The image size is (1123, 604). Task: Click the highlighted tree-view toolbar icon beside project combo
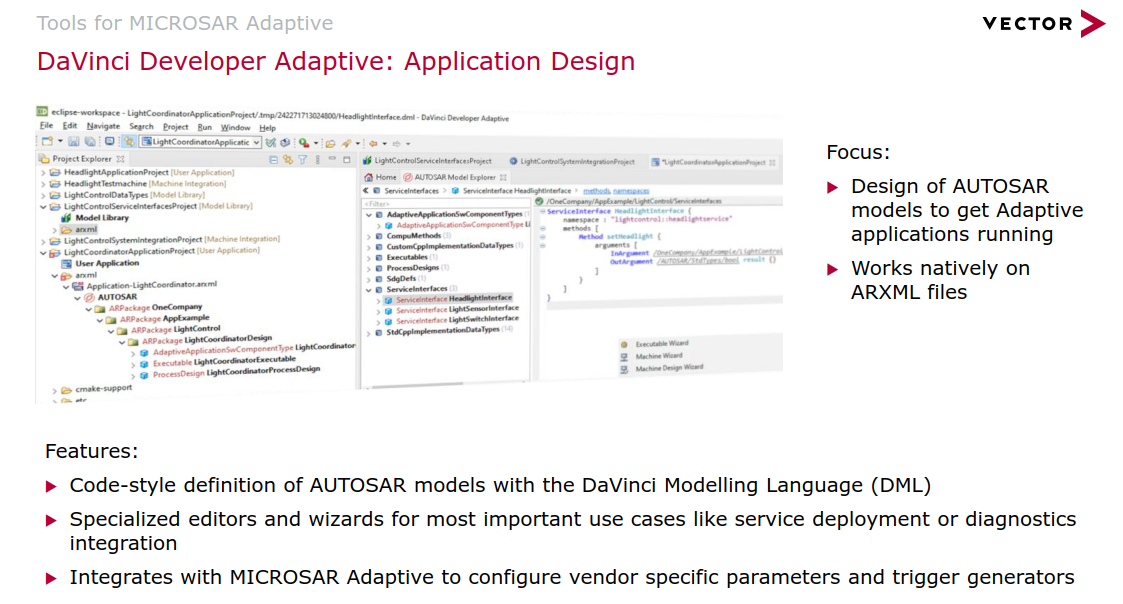pyautogui.click(x=129, y=142)
